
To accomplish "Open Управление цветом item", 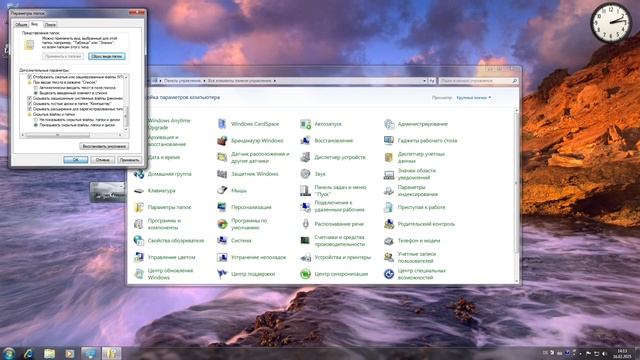I will tap(164, 258).
